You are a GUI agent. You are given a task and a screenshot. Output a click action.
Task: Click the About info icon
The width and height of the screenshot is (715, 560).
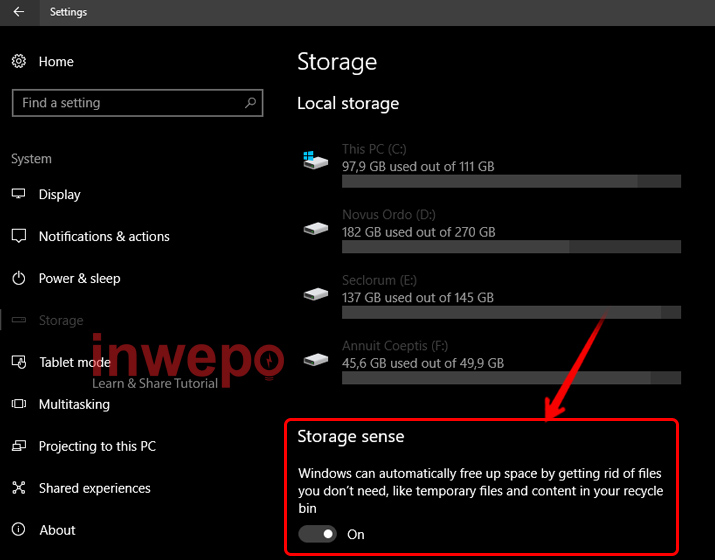[x=19, y=530]
